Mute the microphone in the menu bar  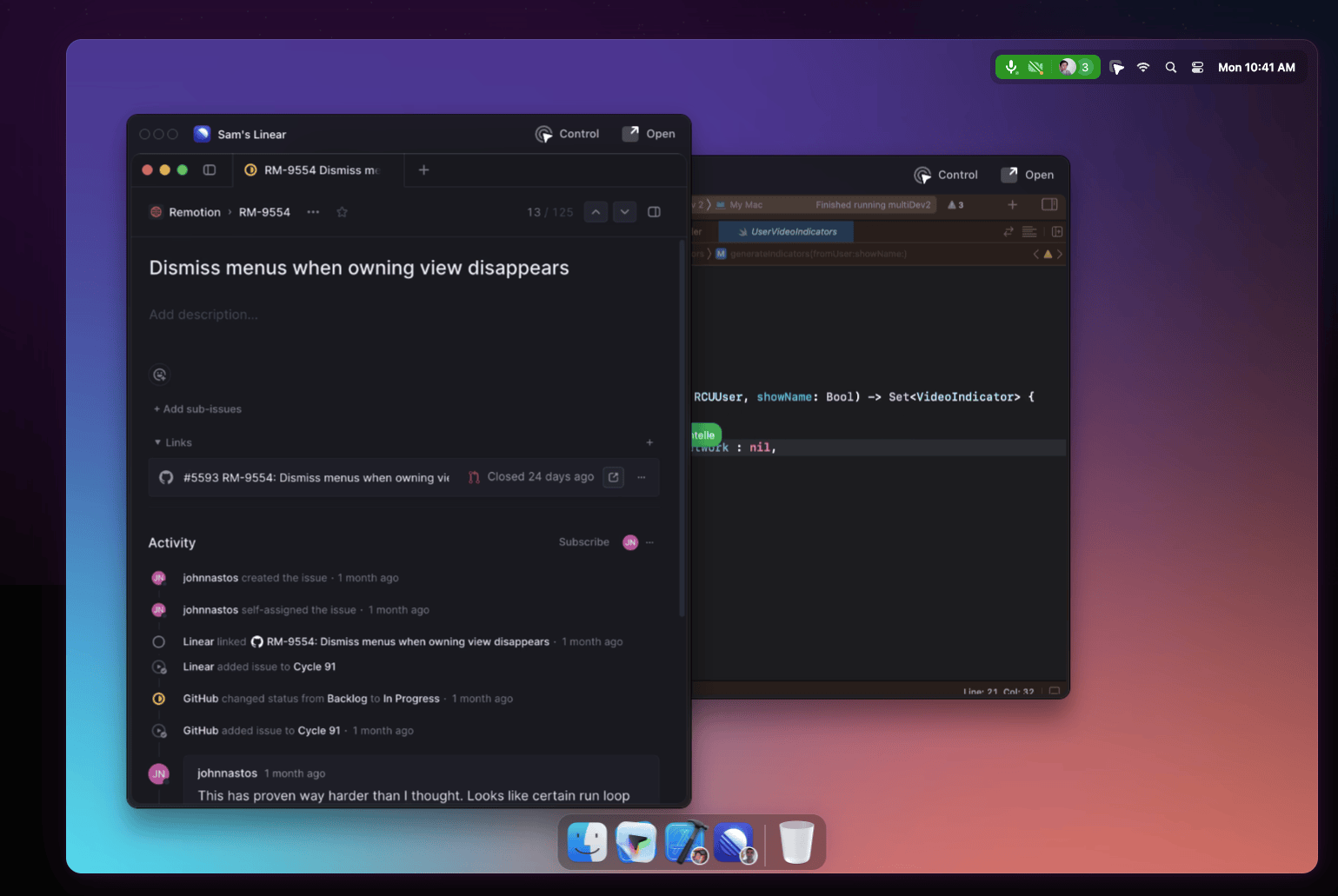click(x=1011, y=67)
